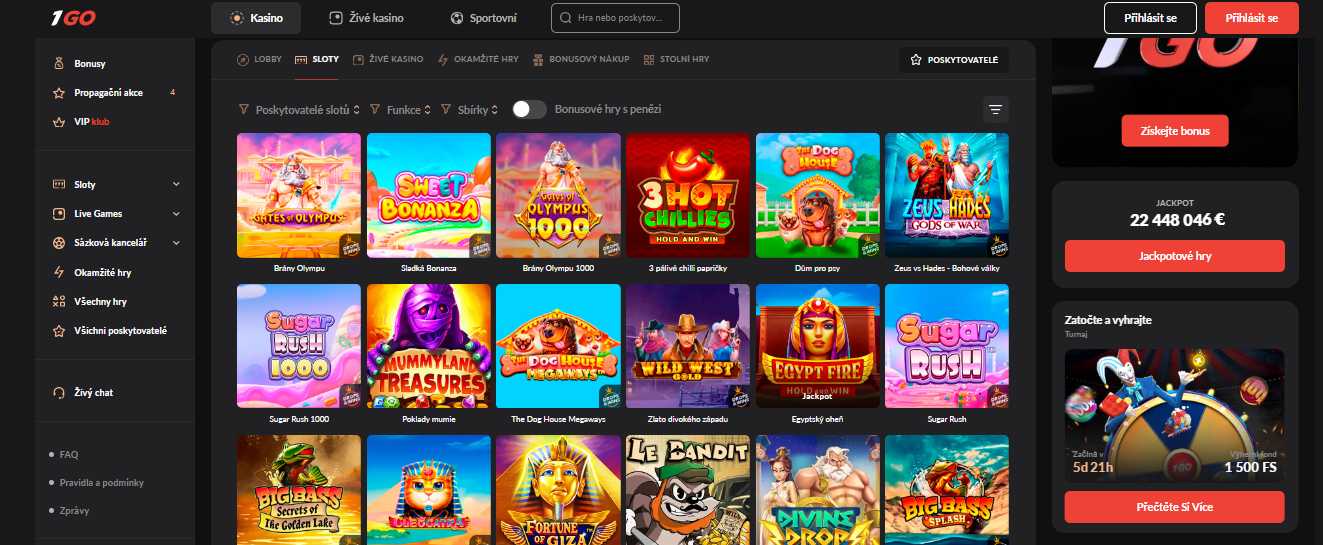Open the FAQ sidebar link
The width and height of the screenshot is (1323, 545).
point(69,454)
